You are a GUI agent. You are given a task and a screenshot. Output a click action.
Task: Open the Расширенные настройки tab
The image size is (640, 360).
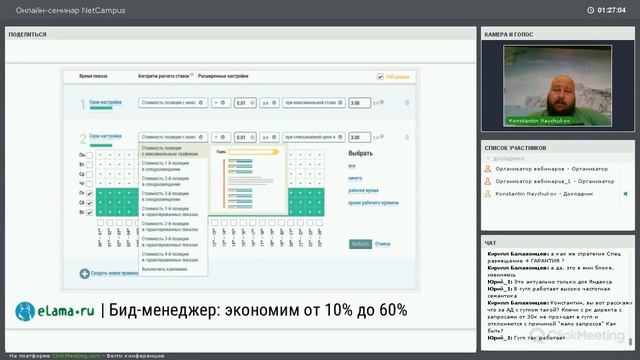(223, 76)
